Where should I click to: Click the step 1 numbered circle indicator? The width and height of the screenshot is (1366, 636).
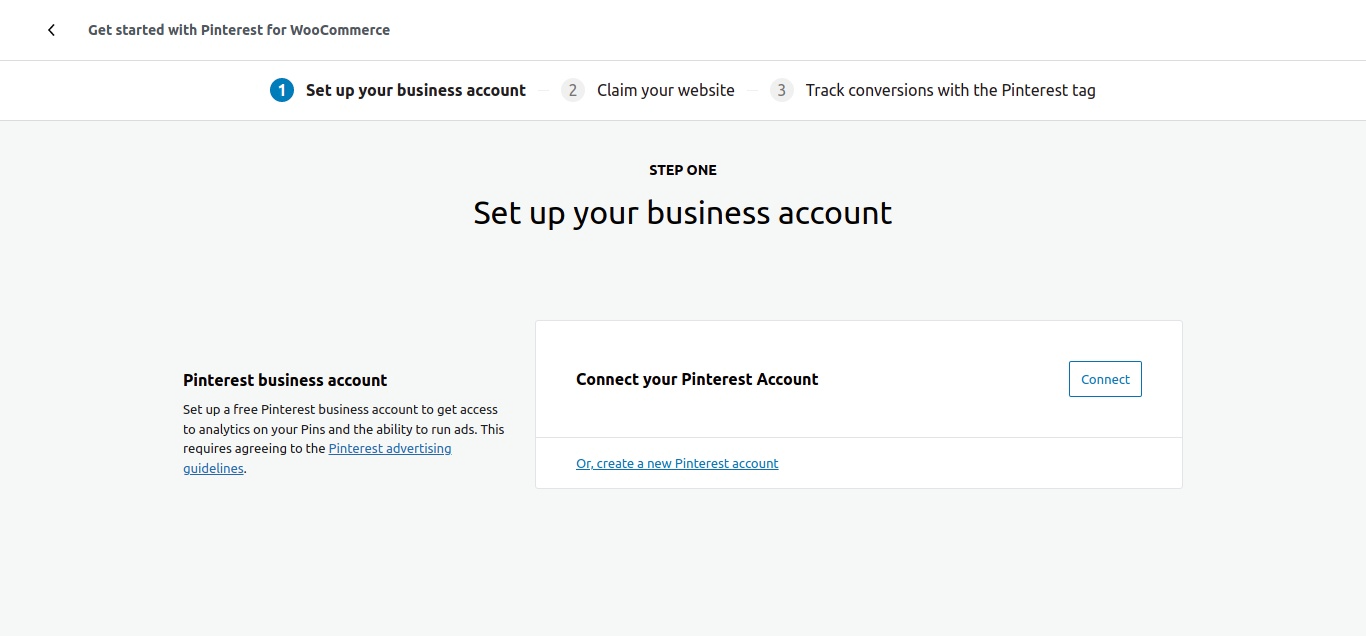tap(281, 90)
